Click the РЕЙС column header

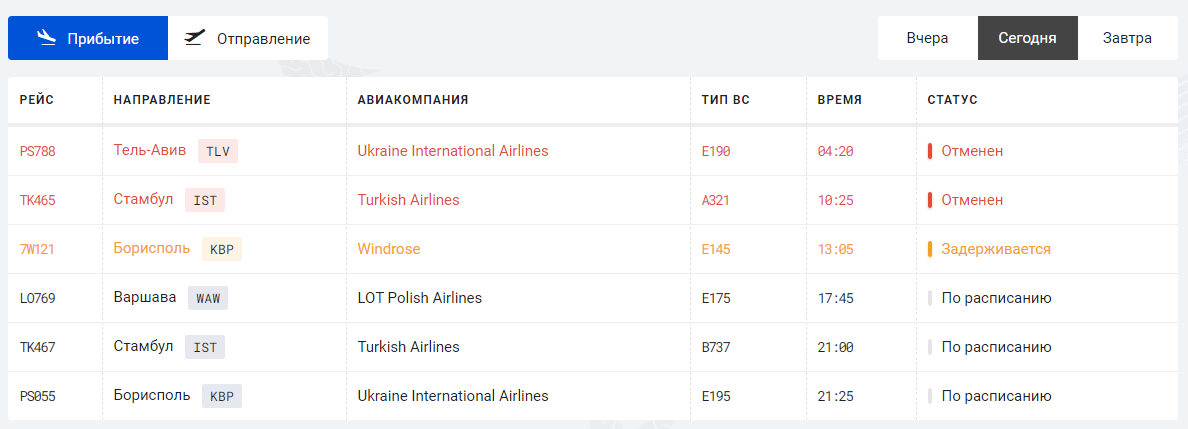tap(37, 100)
